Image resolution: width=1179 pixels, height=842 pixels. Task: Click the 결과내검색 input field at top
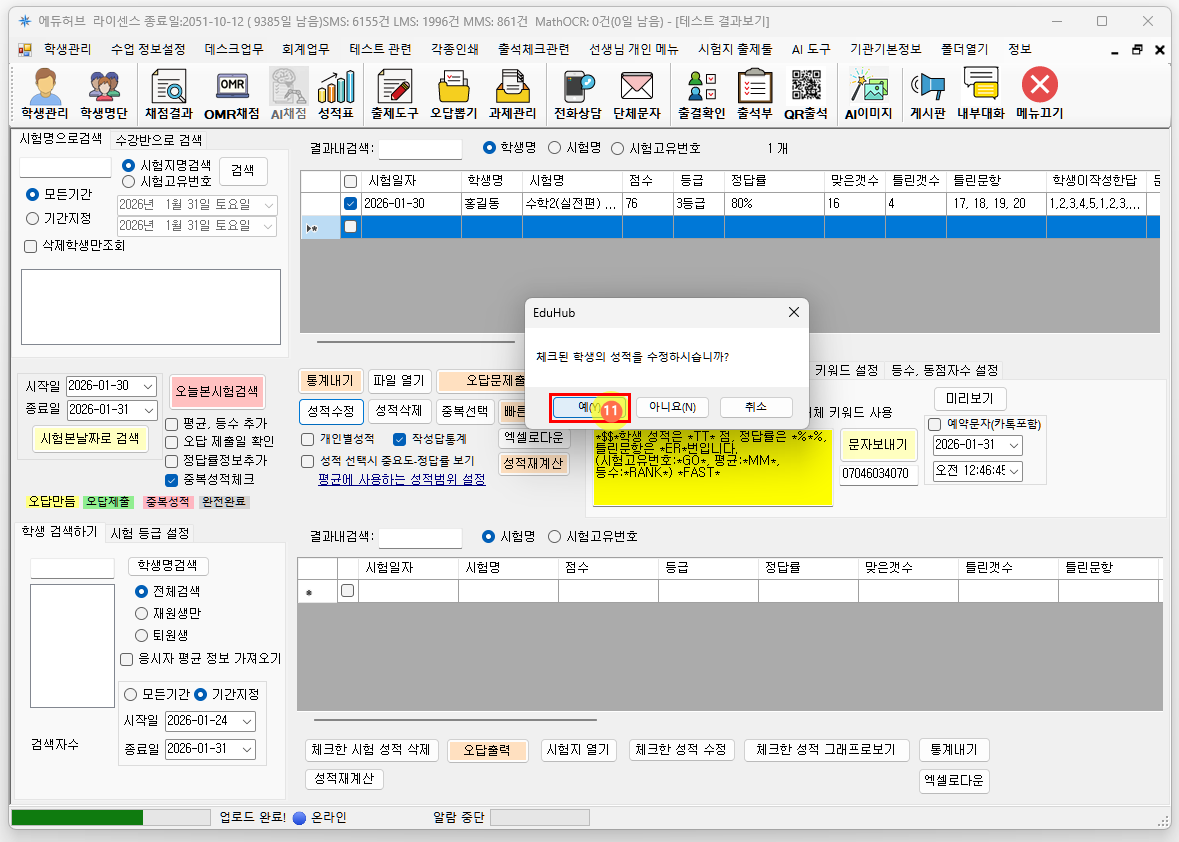[x=420, y=149]
